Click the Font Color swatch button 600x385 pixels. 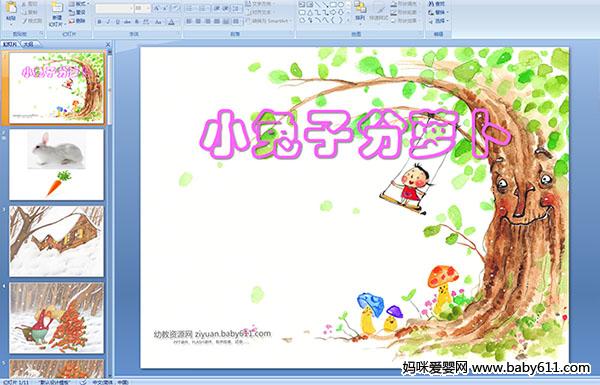coord(171,22)
